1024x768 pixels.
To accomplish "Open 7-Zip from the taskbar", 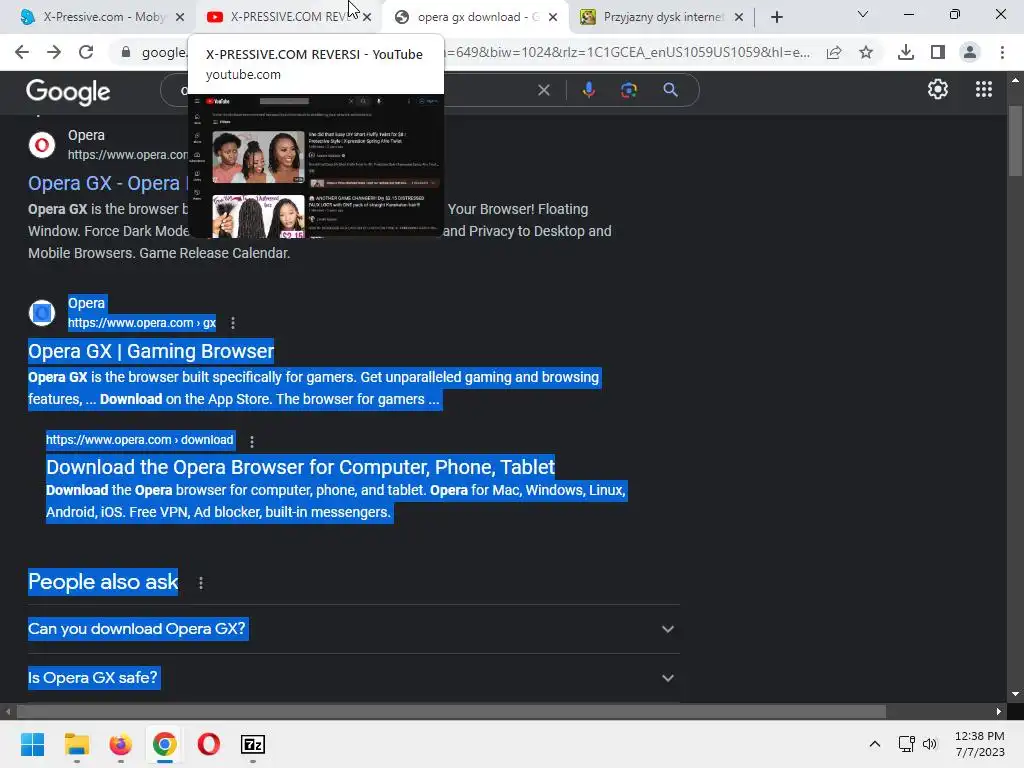I will pyautogui.click(x=253, y=744).
